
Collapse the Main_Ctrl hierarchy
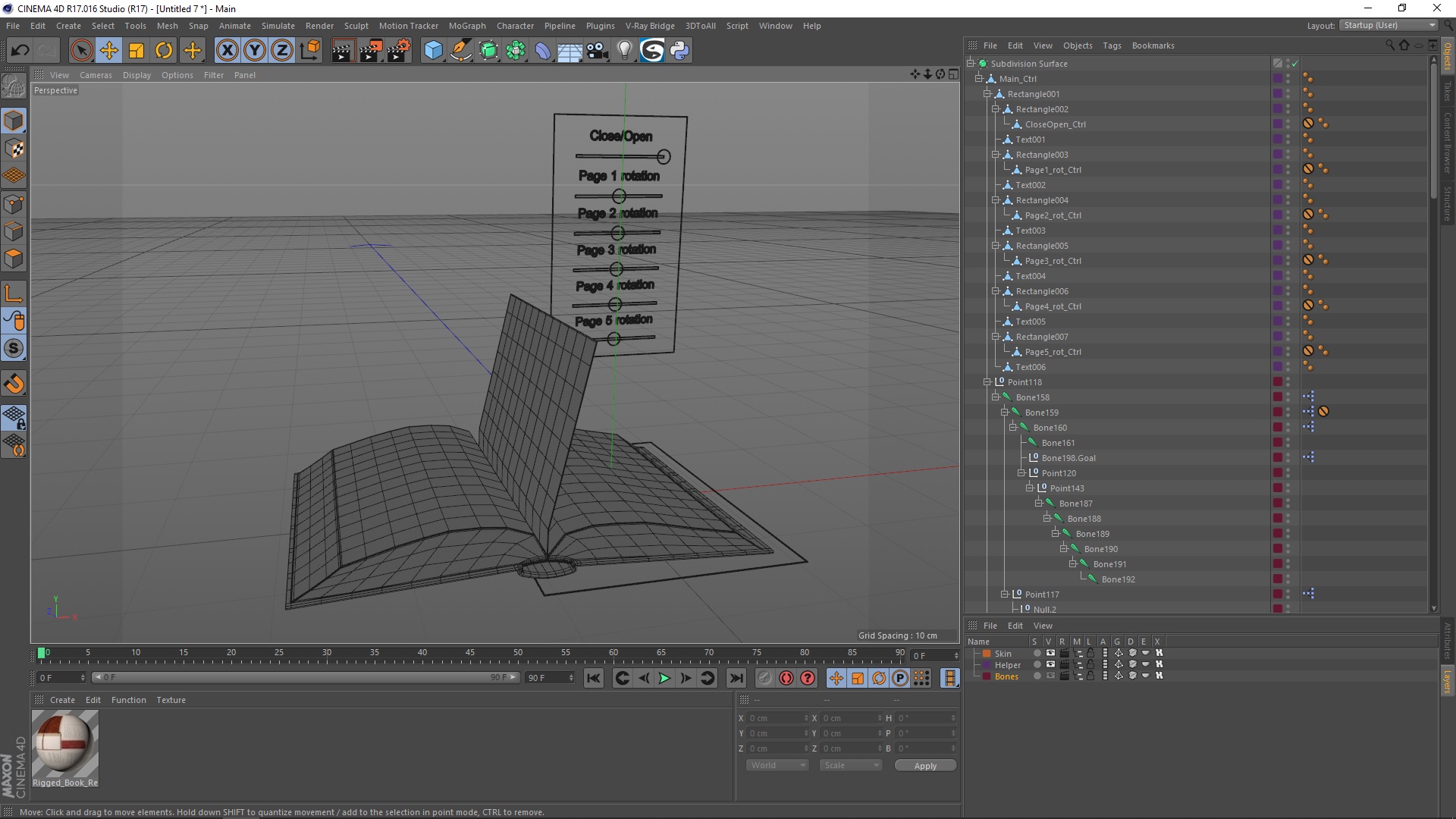pos(979,79)
